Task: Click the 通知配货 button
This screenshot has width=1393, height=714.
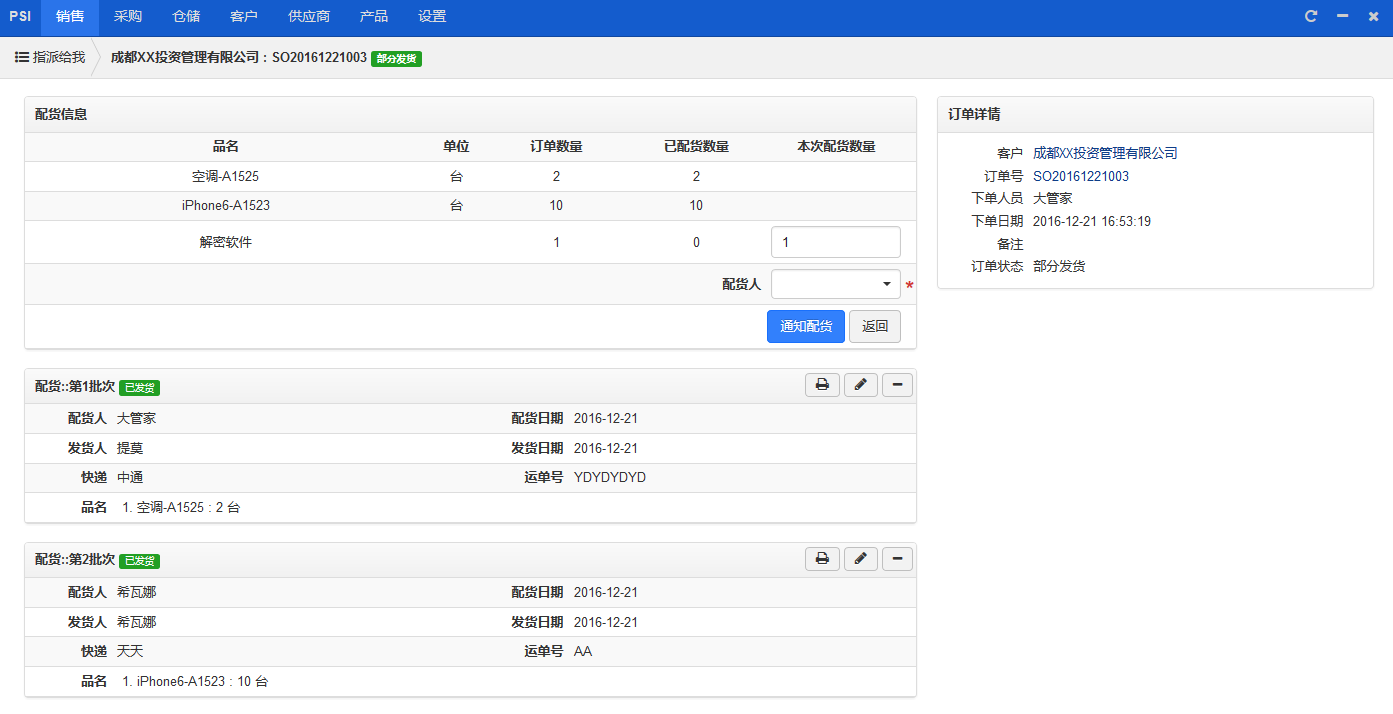Action: click(806, 327)
